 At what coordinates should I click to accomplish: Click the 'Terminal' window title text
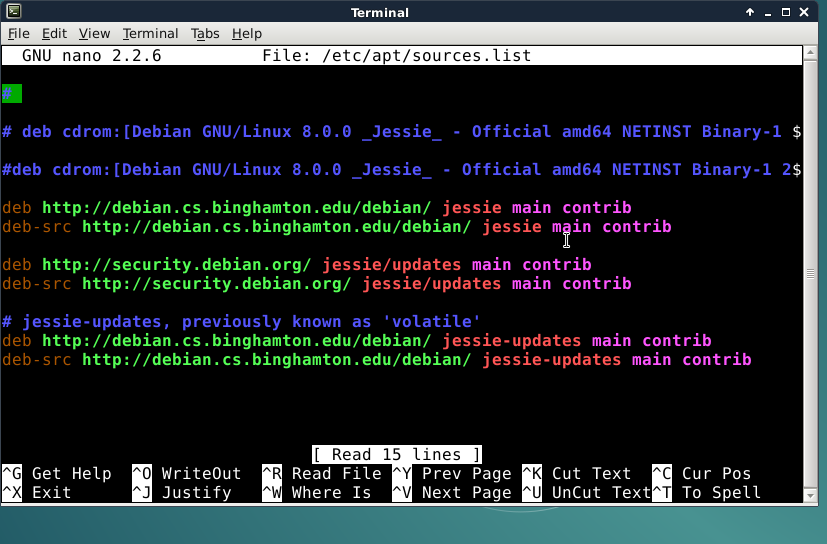[x=380, y=13]
